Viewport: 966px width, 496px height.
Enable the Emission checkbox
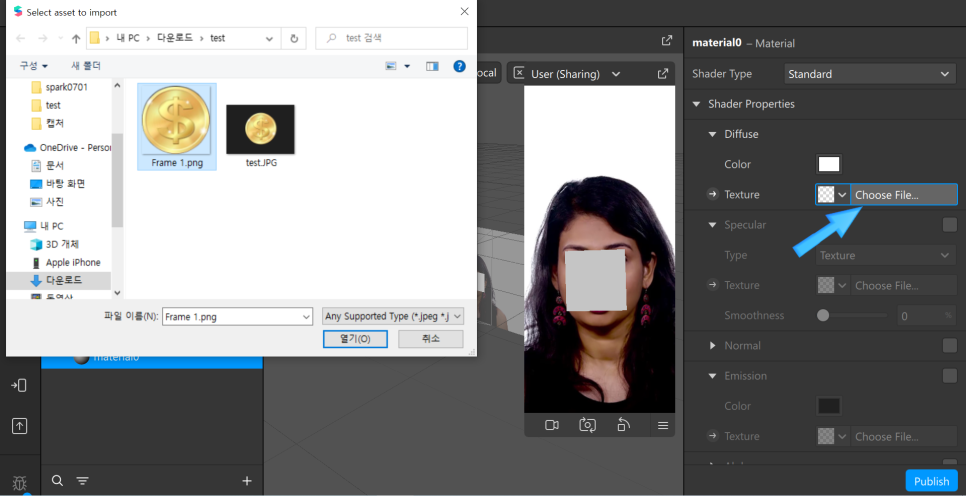click(949, 376)
